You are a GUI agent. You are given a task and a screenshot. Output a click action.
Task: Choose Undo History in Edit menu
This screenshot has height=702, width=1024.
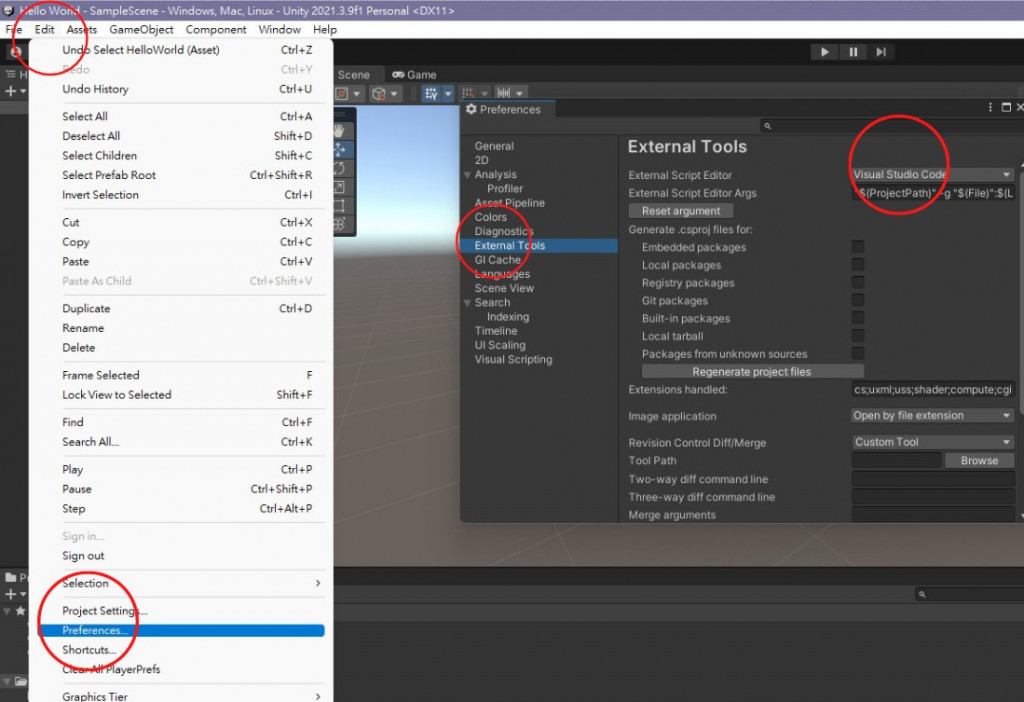(95, 89)
